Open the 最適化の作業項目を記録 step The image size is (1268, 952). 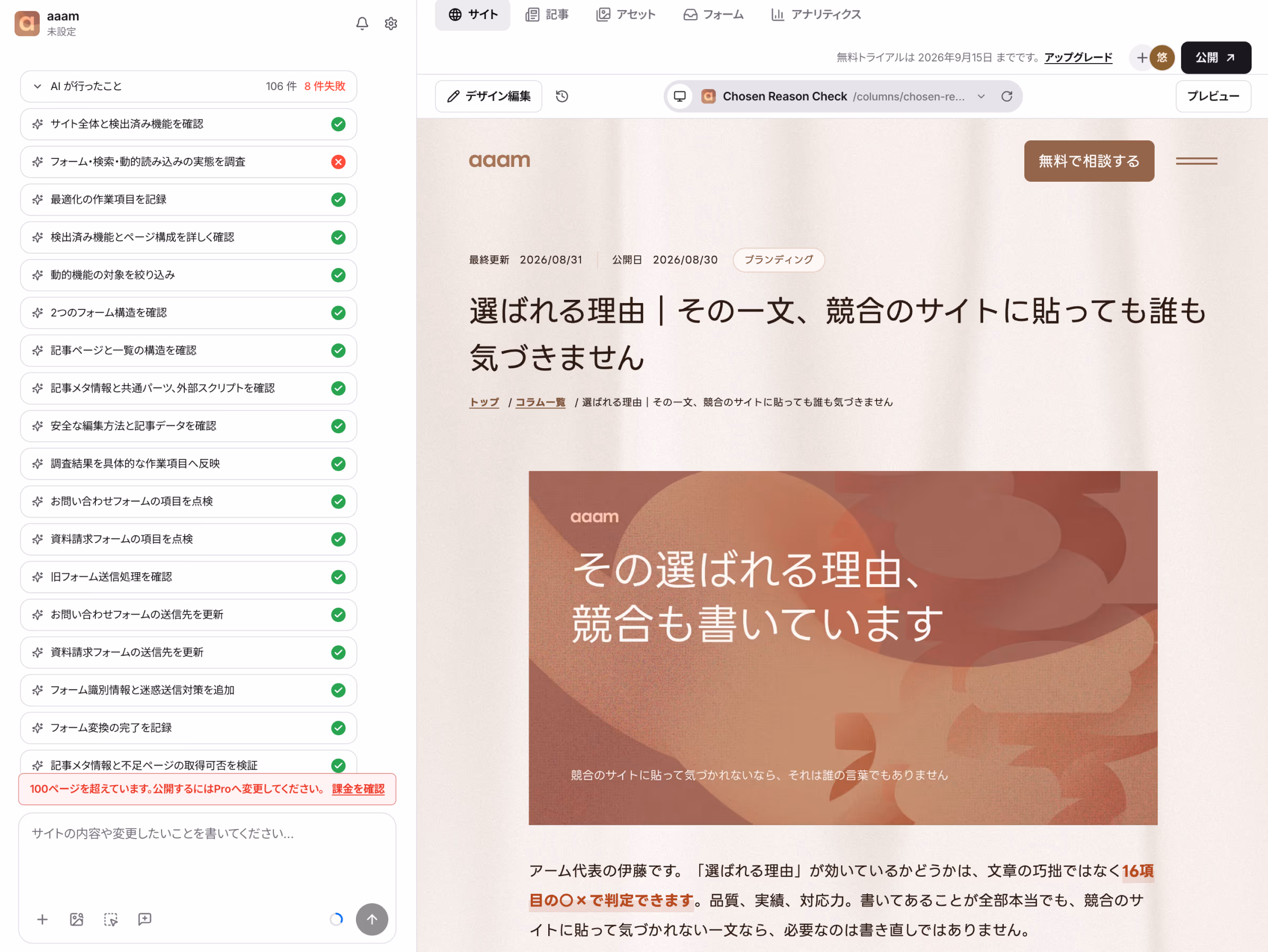[188, 200]
